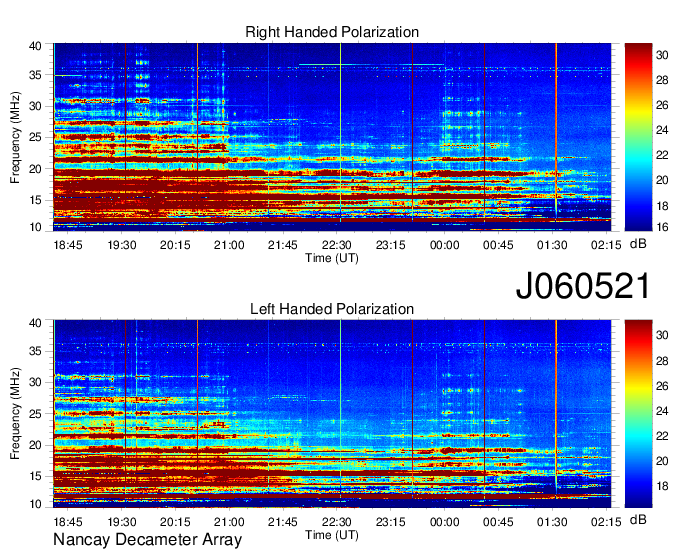This screenshot has width=680, height=552.
Task: Click the 18:45 time tick of the upper plot
Action: pos(68,245)
